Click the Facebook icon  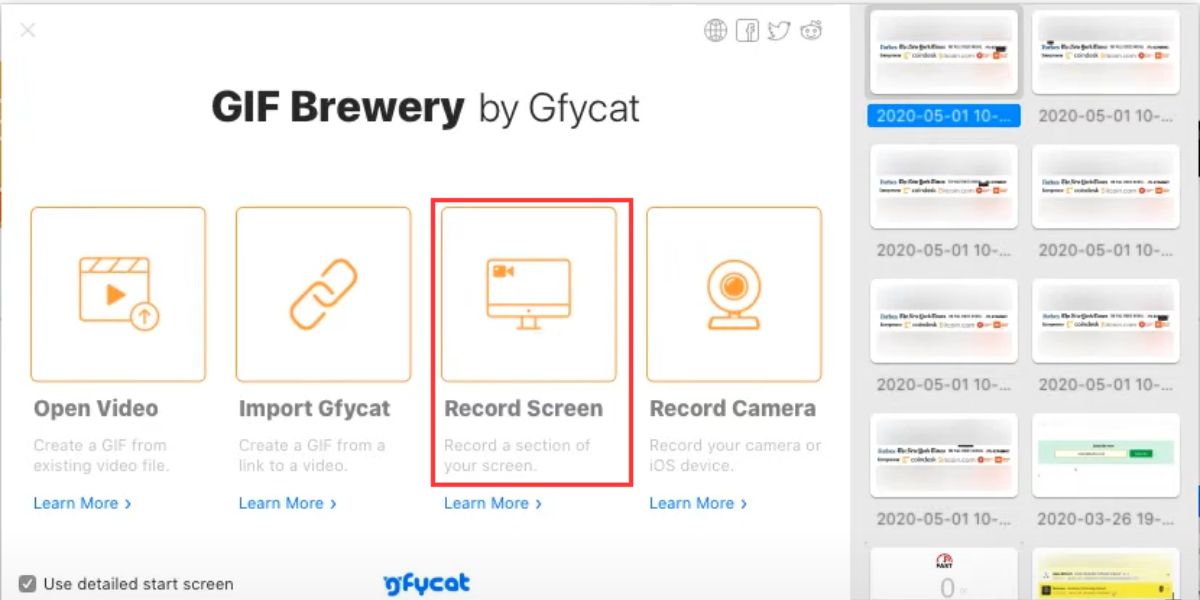click(748, 30)
